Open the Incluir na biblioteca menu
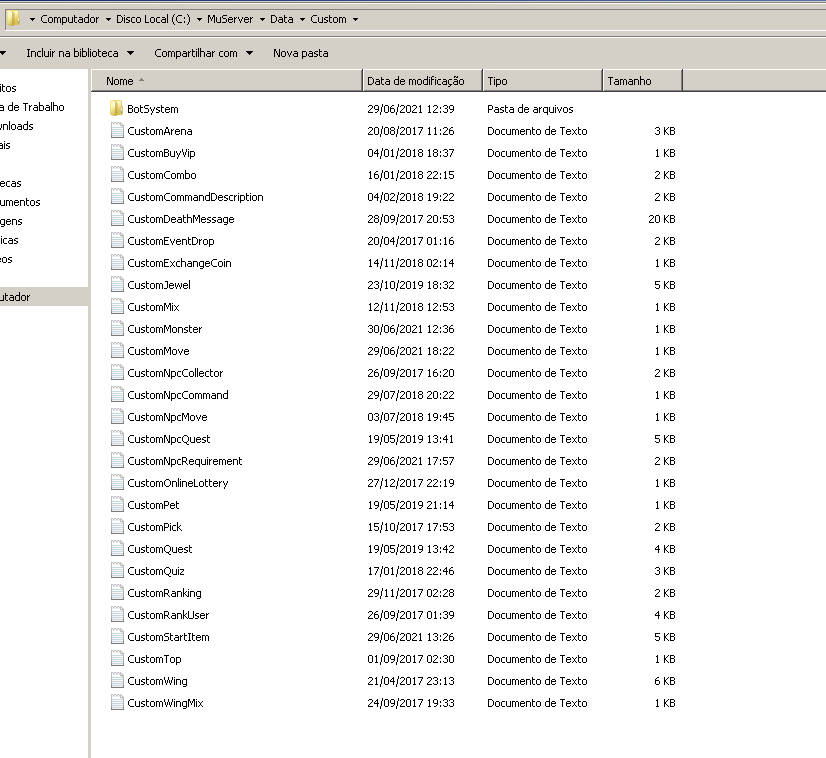Image resolution: width=826 pixels, height=758 pixels. click(80, 53)
